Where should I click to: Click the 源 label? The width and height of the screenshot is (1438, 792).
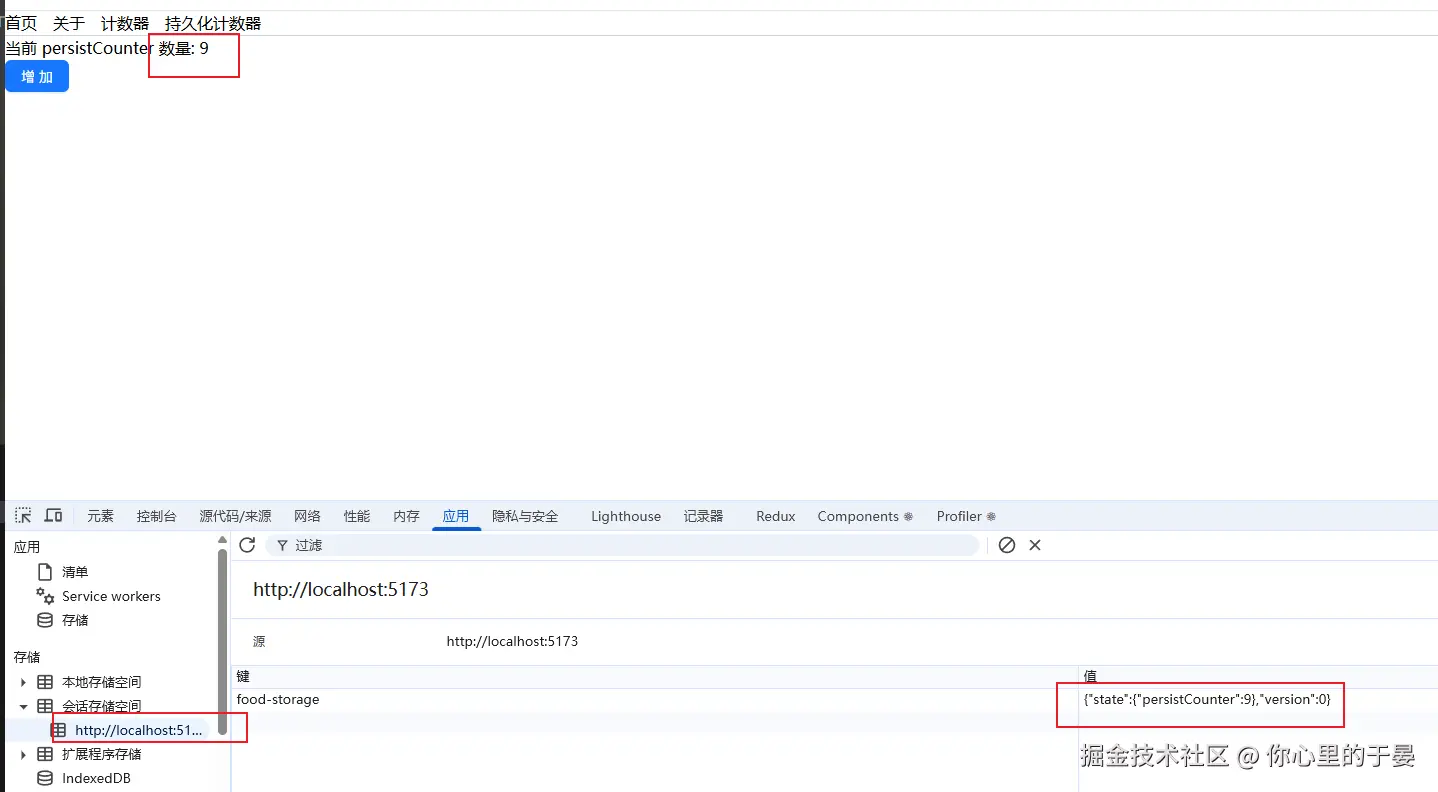259,641
